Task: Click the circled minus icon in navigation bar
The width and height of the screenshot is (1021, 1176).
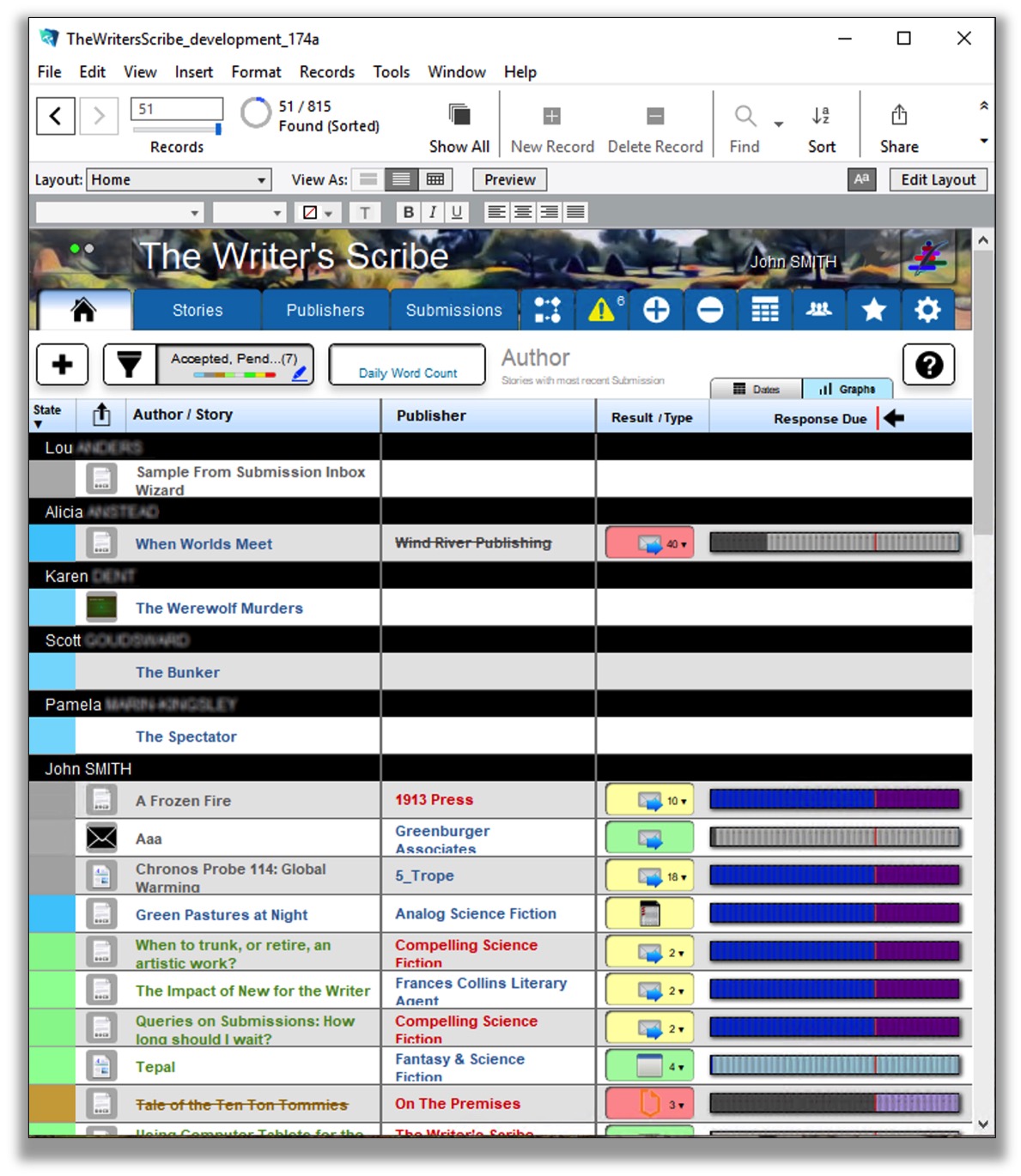Action: [710, 310]
